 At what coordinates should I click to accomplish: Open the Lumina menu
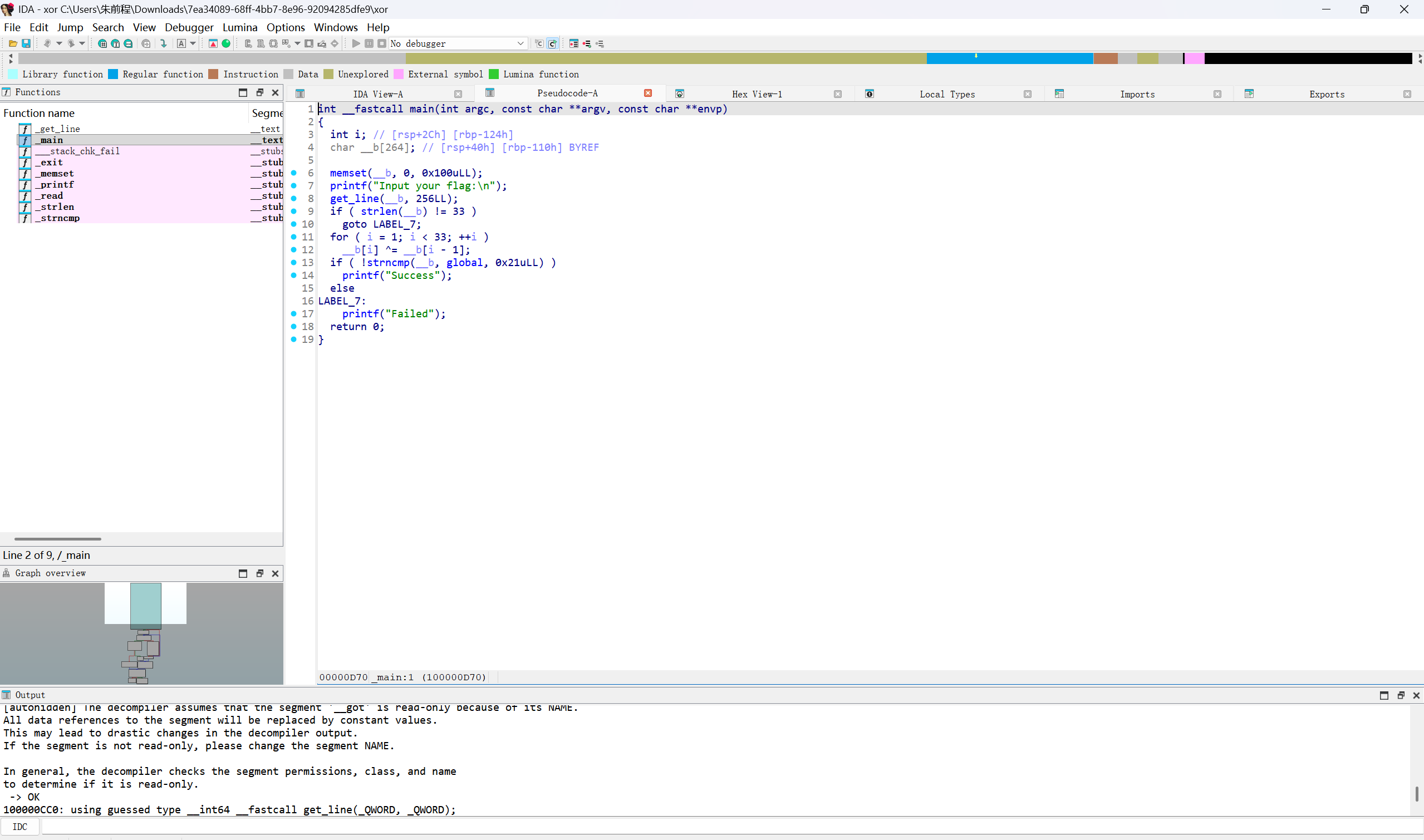pyautogui.click(x=239, y=27)
